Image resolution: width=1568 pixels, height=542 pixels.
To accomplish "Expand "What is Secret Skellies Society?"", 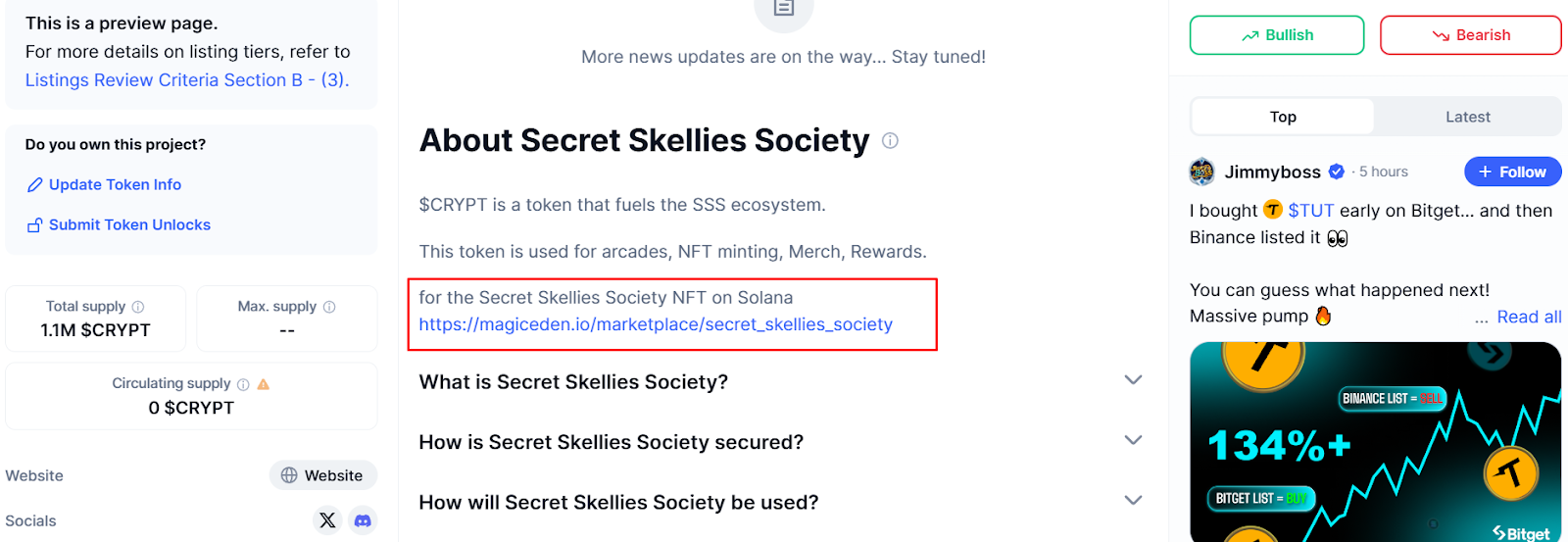I will (1133, 380).
